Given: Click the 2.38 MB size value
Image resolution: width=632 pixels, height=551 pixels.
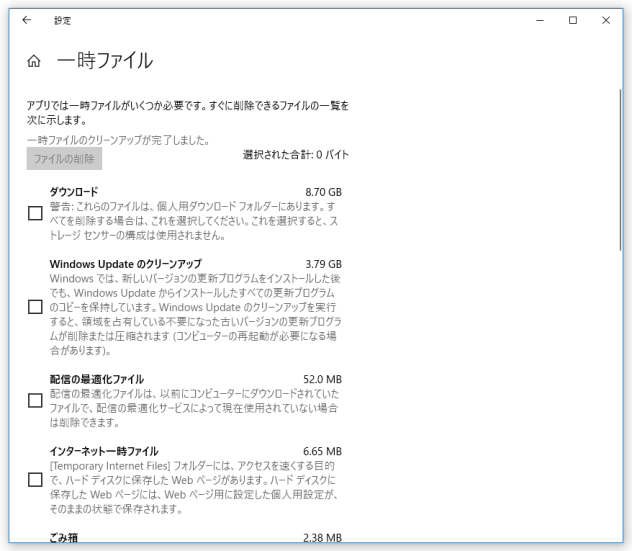Looking at the screenshot, I should click(322, 538).
